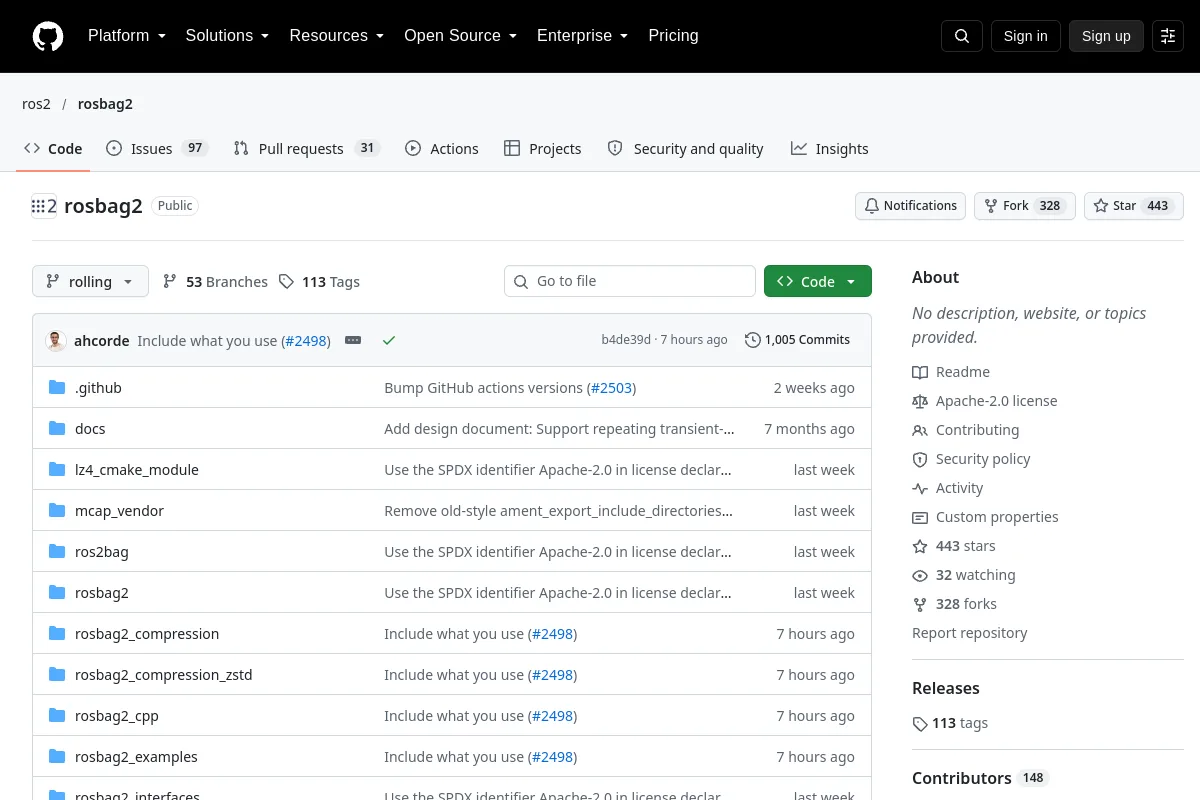Open the 1,005 Commits history
The height and width of the screenshot is (800, 1200).
[x=798, y=340]
